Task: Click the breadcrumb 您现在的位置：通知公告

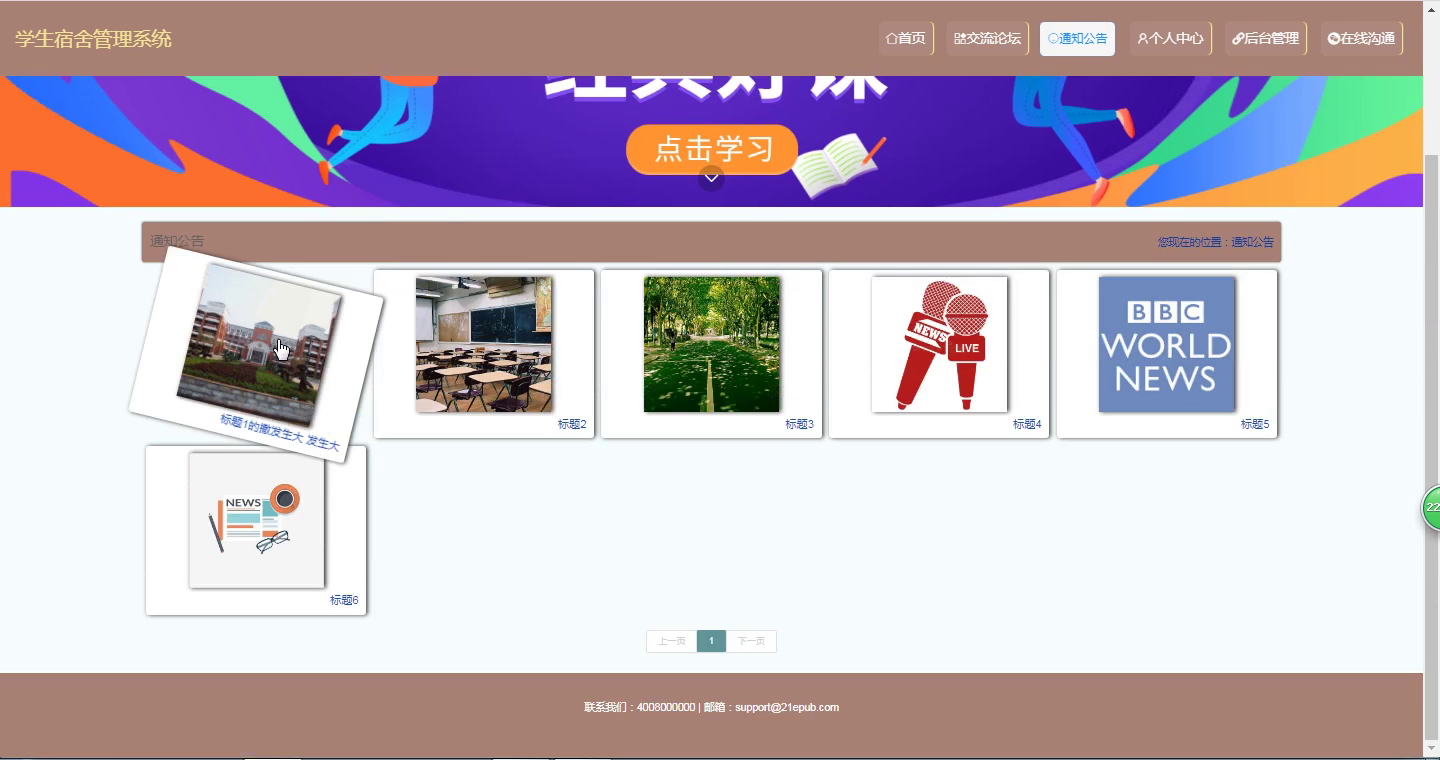Action: 1216,242
